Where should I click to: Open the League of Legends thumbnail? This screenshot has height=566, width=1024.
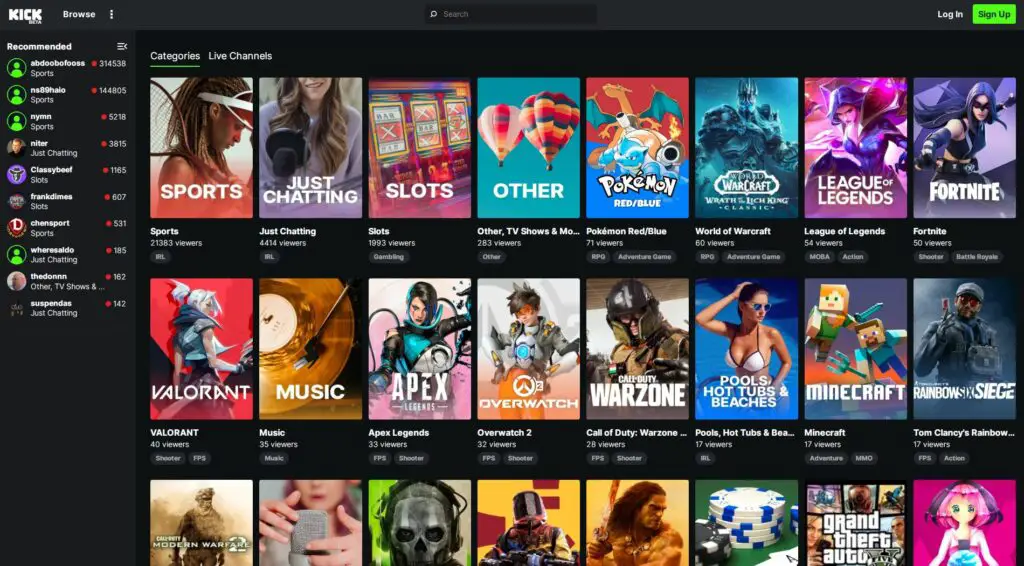pos(856,148)
